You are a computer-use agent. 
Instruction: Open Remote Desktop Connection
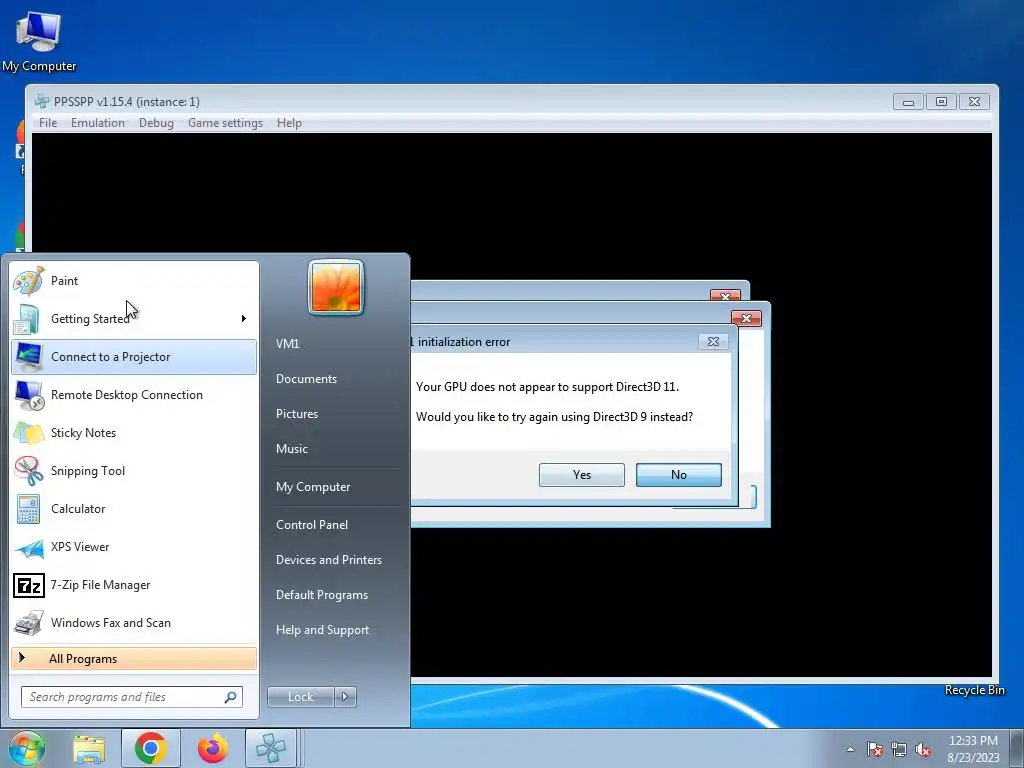[x=134, y=394]
